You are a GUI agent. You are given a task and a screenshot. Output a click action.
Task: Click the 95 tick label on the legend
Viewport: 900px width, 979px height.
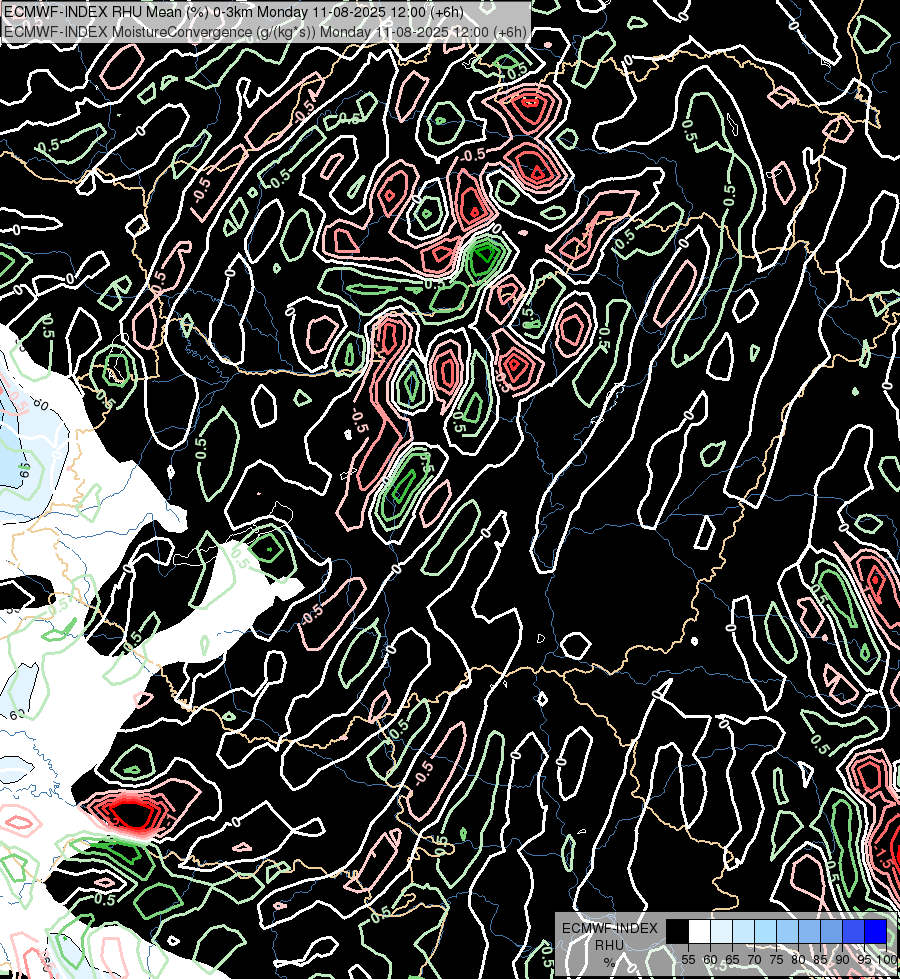[864, 960]
